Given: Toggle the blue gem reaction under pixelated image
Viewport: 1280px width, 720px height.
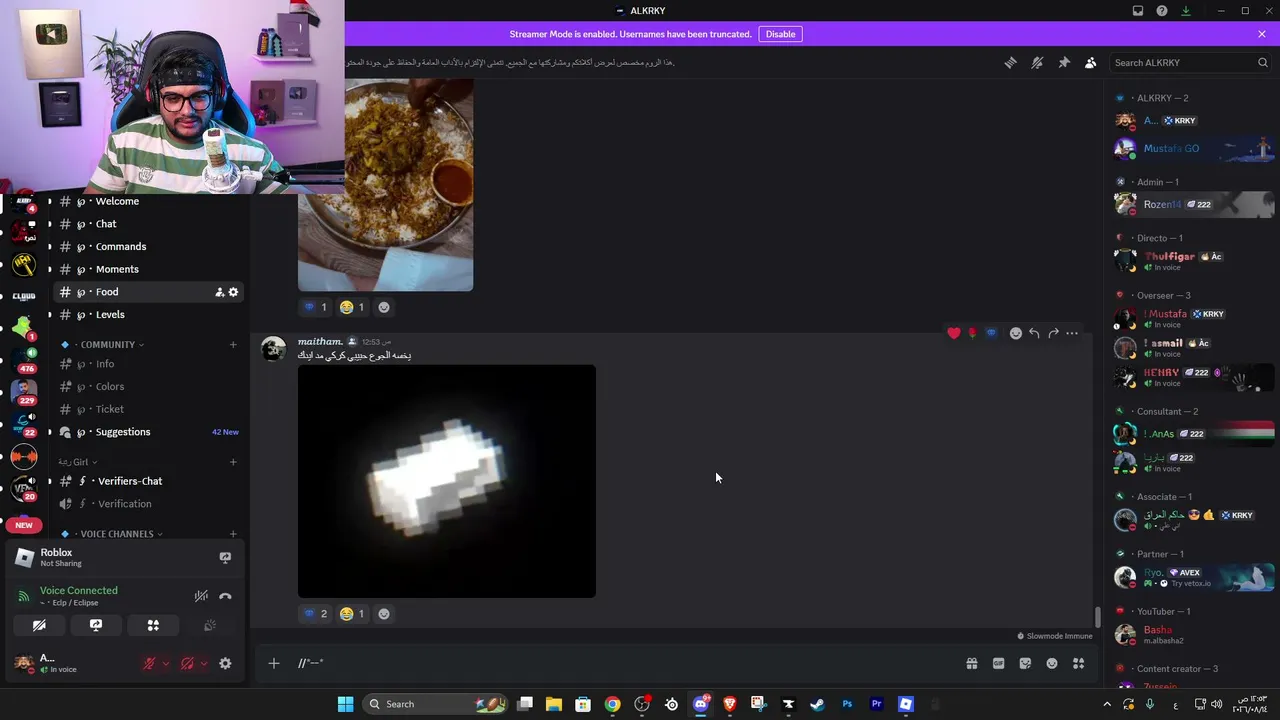Looking at the screenshot, I should click(x=315, y=614).
